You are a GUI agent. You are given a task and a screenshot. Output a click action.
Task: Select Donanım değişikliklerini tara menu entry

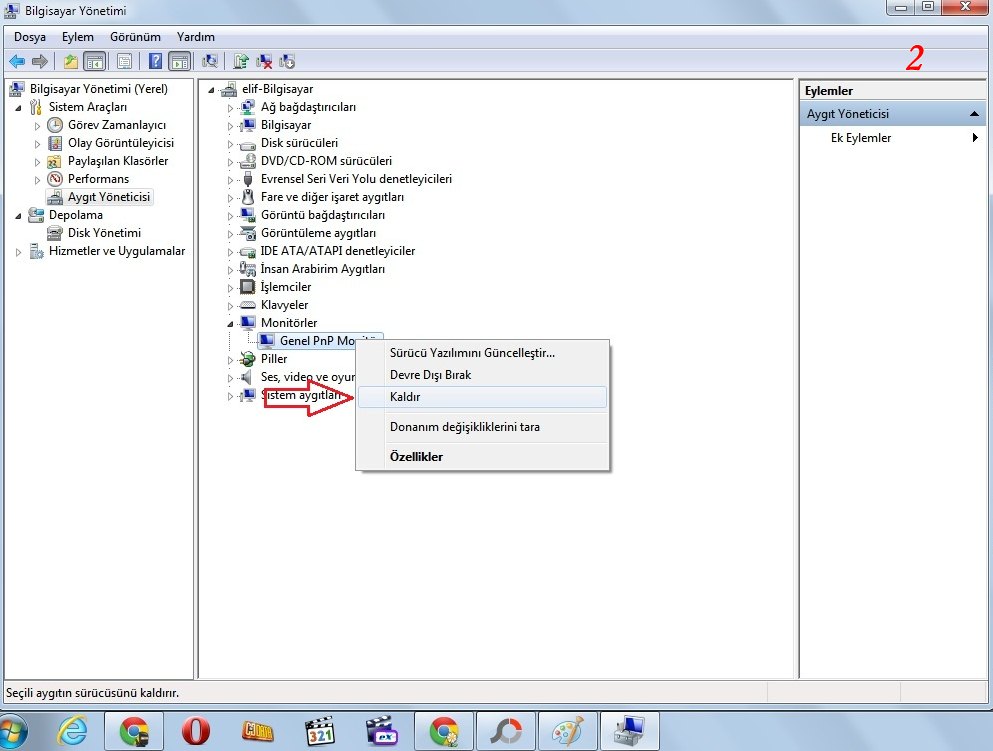(x=482, y=427)
